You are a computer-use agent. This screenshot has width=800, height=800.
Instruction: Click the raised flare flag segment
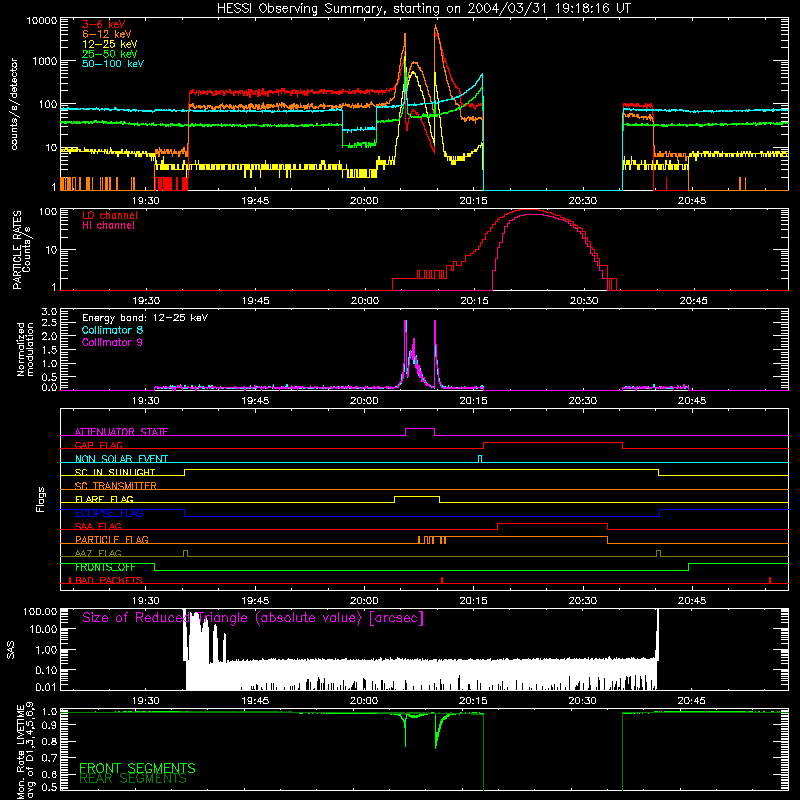pos(417,496)
